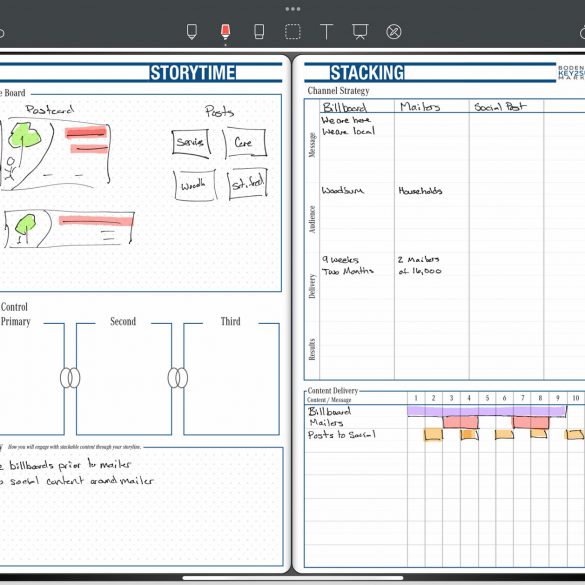Tap the 'social content around mailer' note
This screenshot has width=585, height=585.
(82, 481)
